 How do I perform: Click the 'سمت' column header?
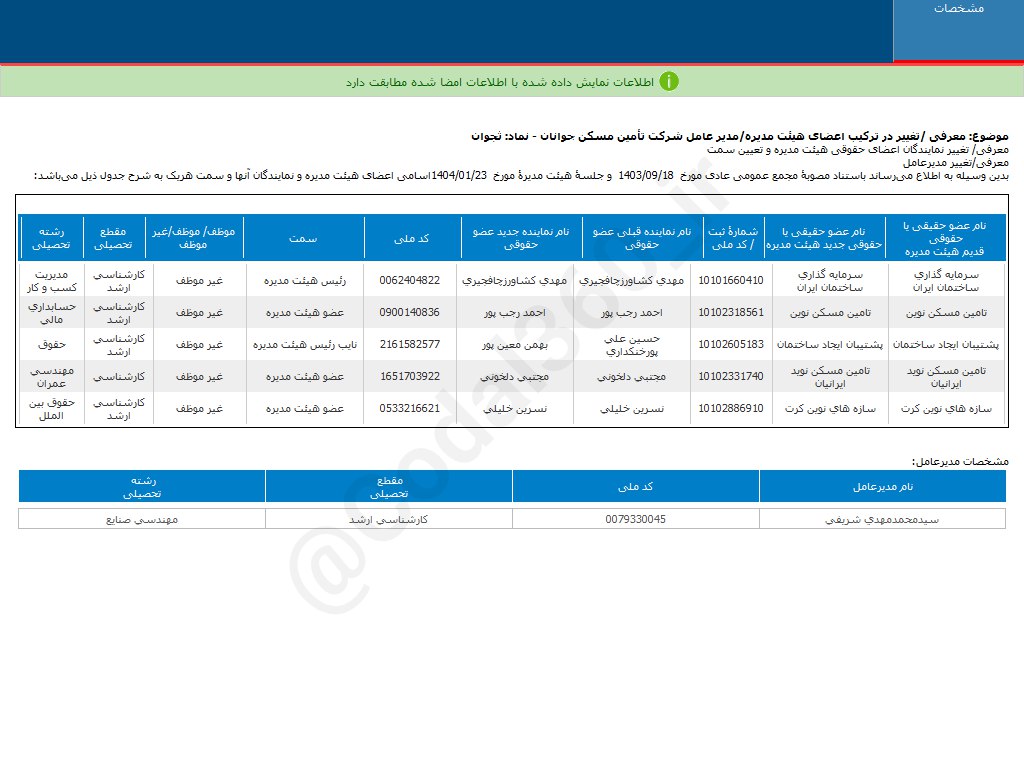coord(303,238)
